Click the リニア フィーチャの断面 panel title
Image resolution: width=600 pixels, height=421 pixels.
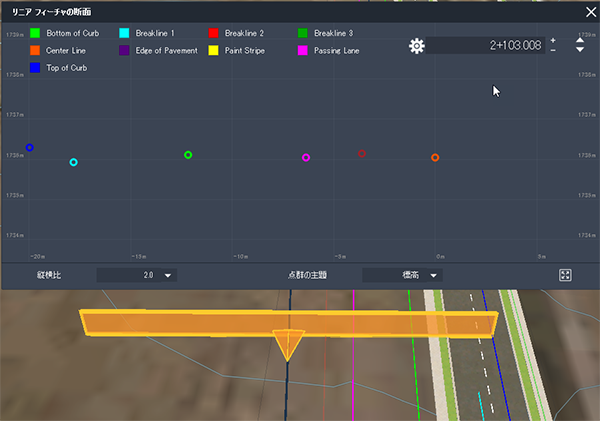51,12
